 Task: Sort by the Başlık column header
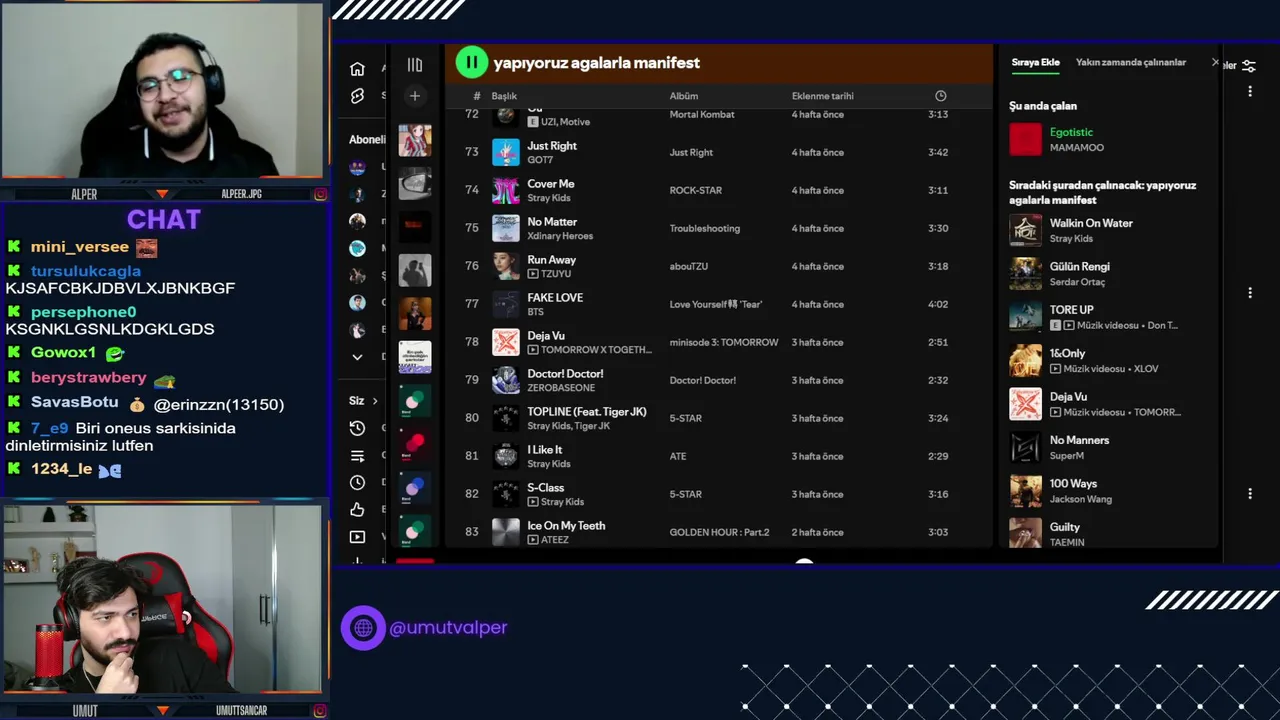[x=504, y=96]
